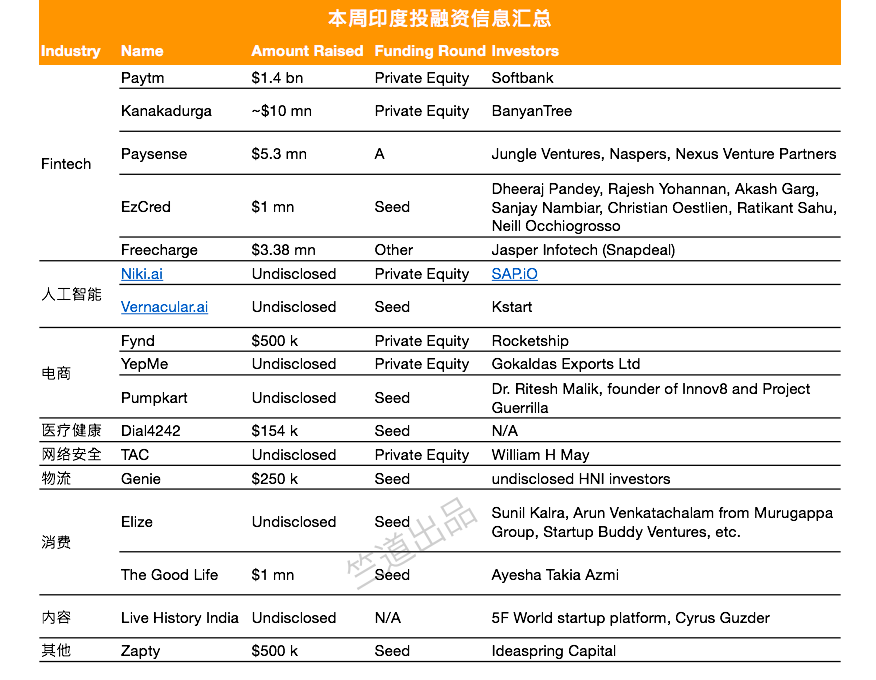Click the Zapty name cell
This screenshot has height=680, width=876.
pos(140,651)
